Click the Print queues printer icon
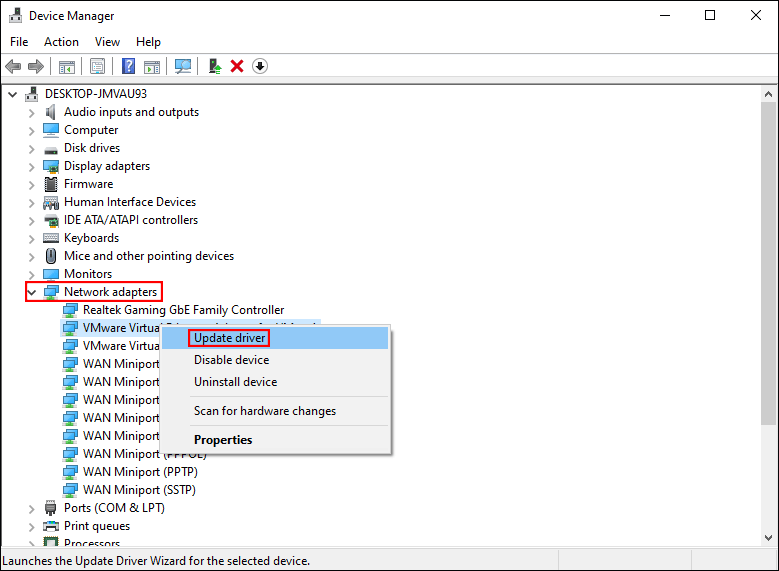The height and width of the screenshot is (571, 779). click(x=51, y=526)
